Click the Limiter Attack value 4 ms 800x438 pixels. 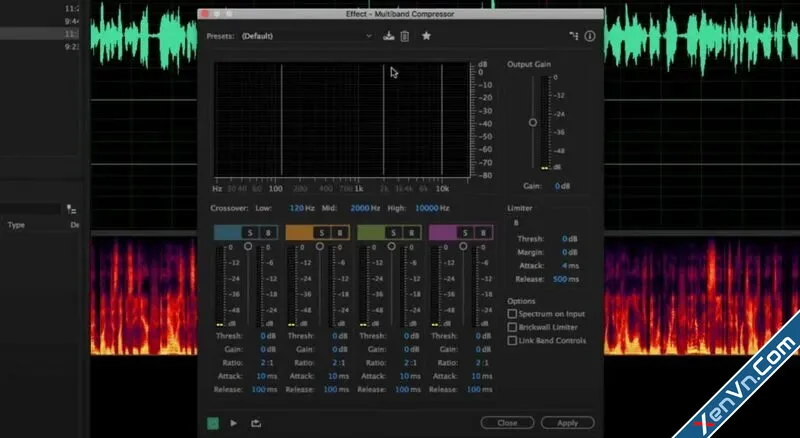point(570,265)
